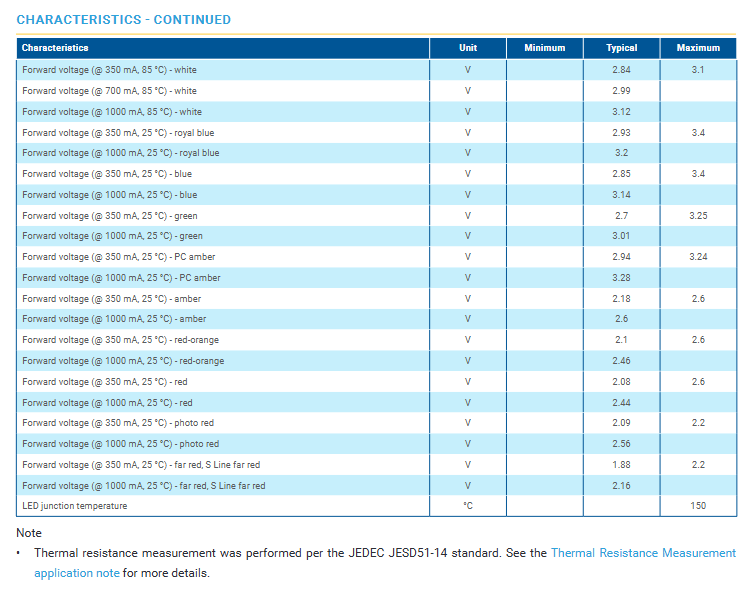Image resolution: width=744 pixels, height=604 pixels.
Task: Click the Characteristics column header
Action: pyautogui.click(x=55, y=48)
